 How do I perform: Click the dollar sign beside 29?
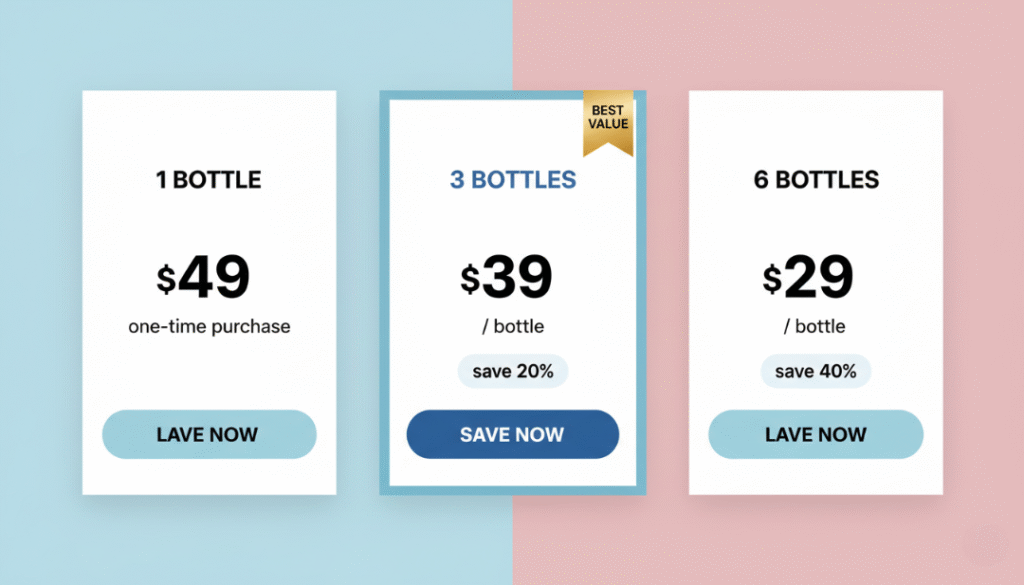pos(772,279)
